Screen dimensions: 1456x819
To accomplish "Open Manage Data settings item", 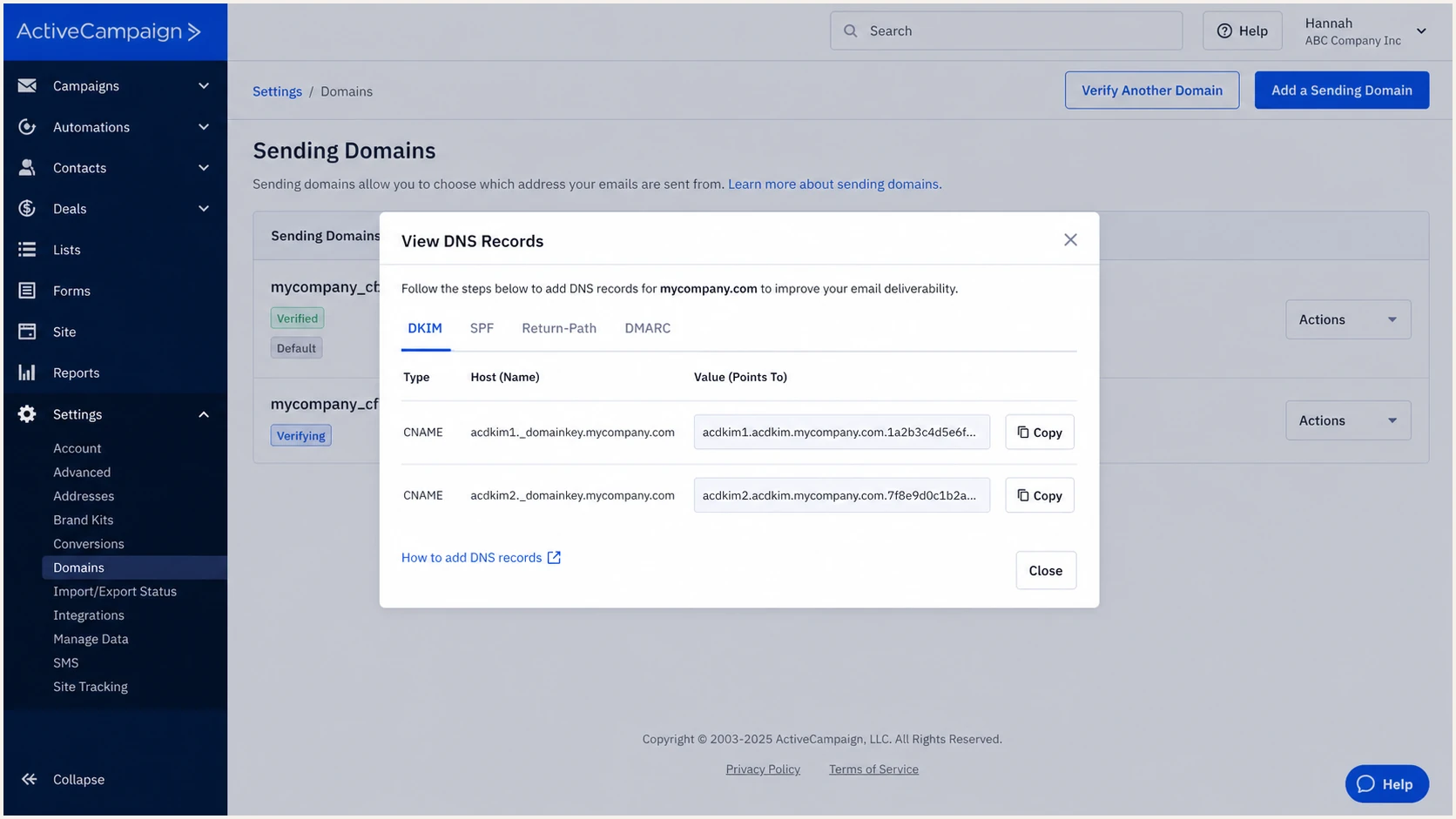I will pyautogui.click(x=91, y=639).
